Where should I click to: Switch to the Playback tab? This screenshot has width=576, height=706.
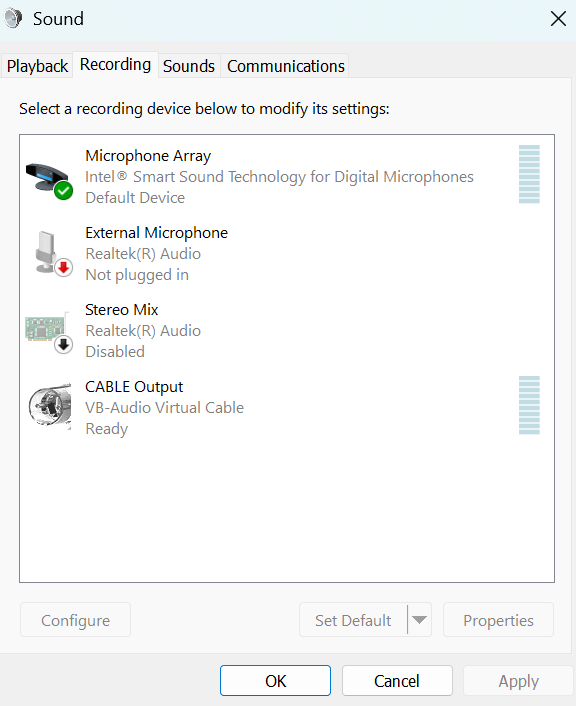point(37,66)
